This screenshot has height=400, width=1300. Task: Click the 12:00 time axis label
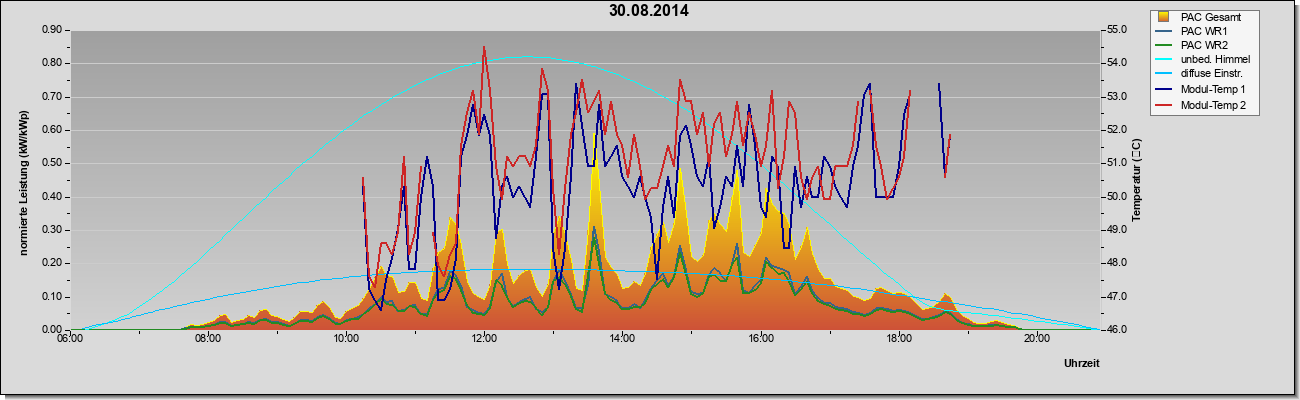coord(484,337)
